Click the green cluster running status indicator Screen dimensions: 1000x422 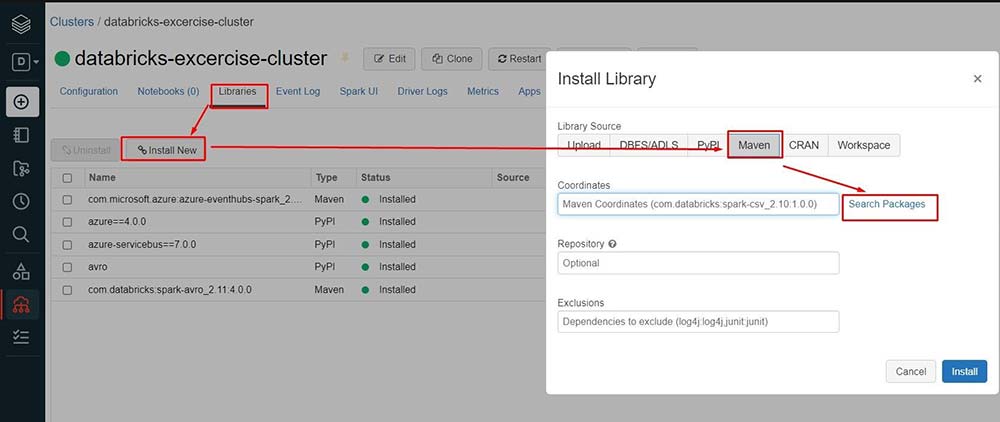click(x=62, y=59)
